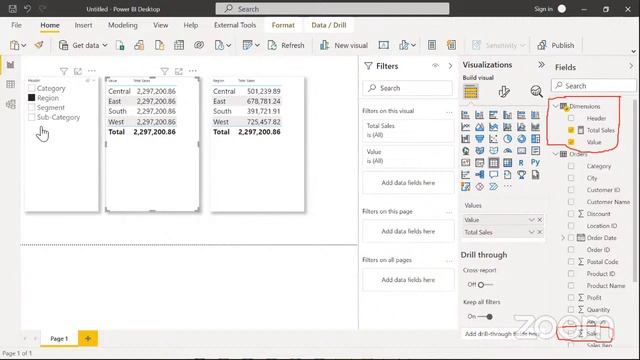640x360 pixels.
Task: Click New visual button
Action: 344,45
